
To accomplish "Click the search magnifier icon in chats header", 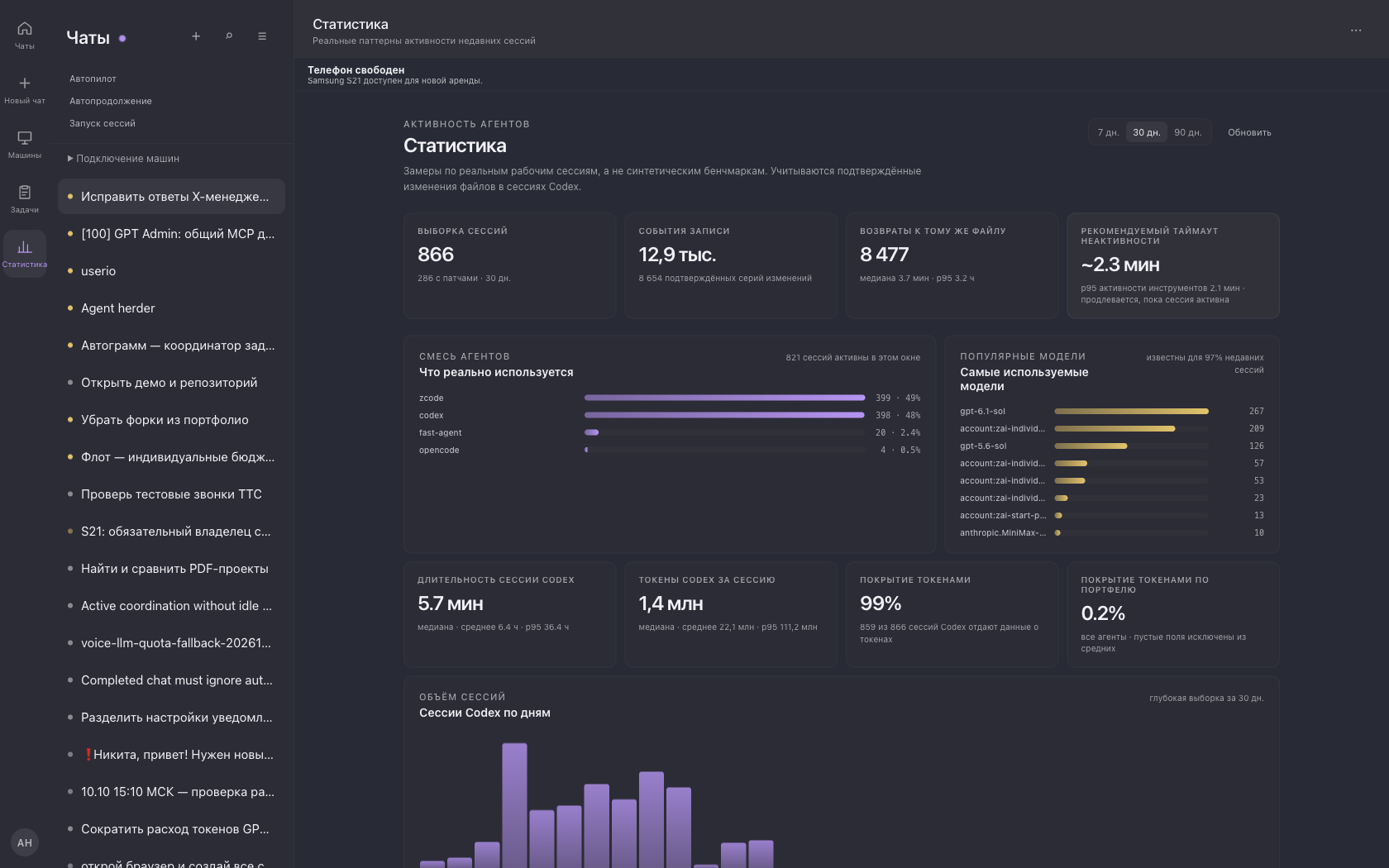I will pos(229,36).
